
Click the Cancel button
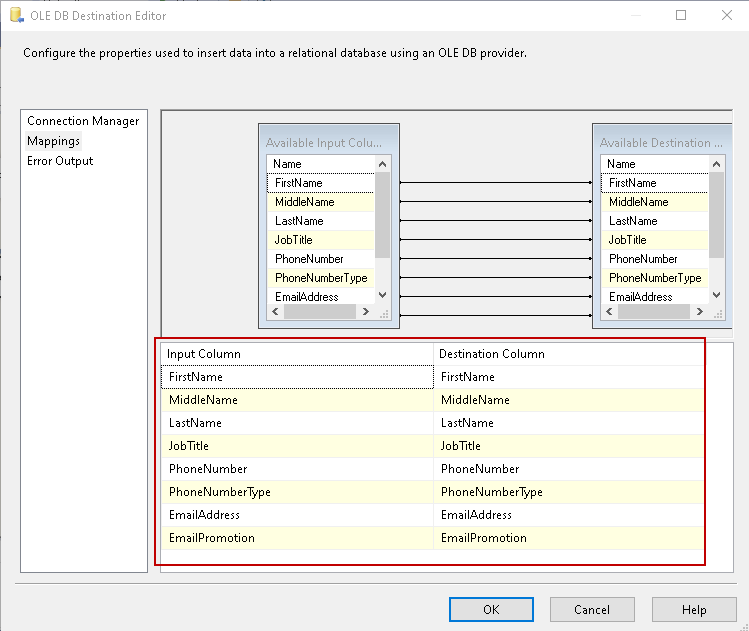click(592, 609)
